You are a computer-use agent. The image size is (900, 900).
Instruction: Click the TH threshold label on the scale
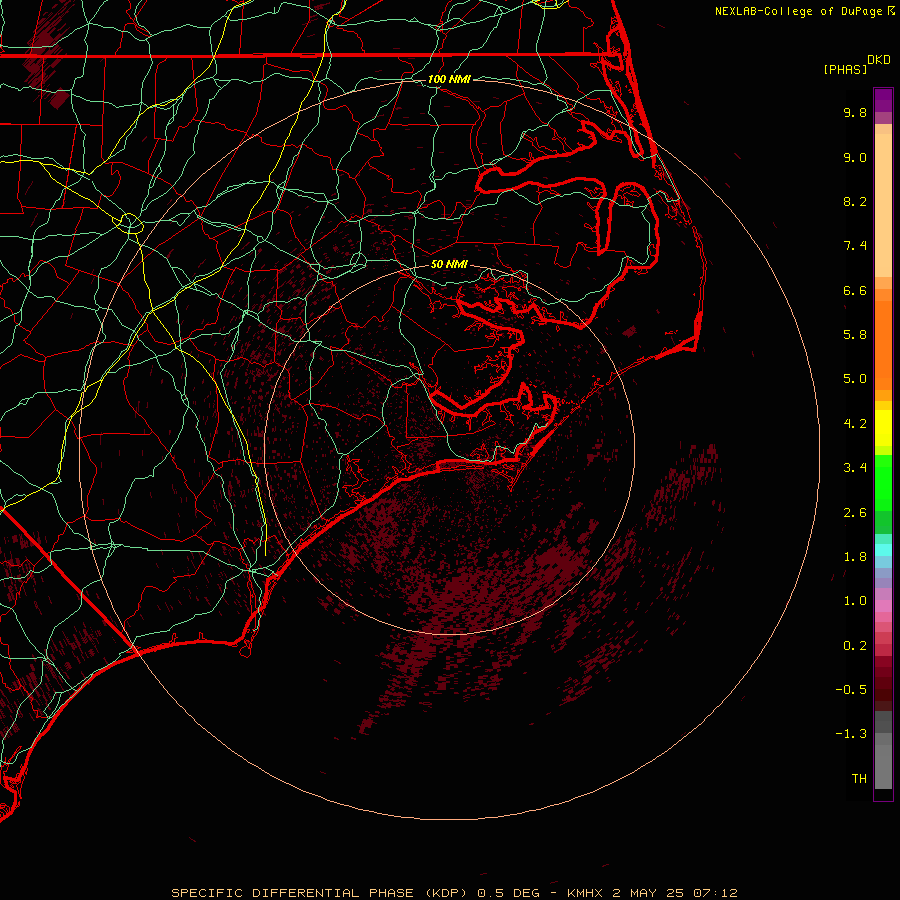coord(859,779)
